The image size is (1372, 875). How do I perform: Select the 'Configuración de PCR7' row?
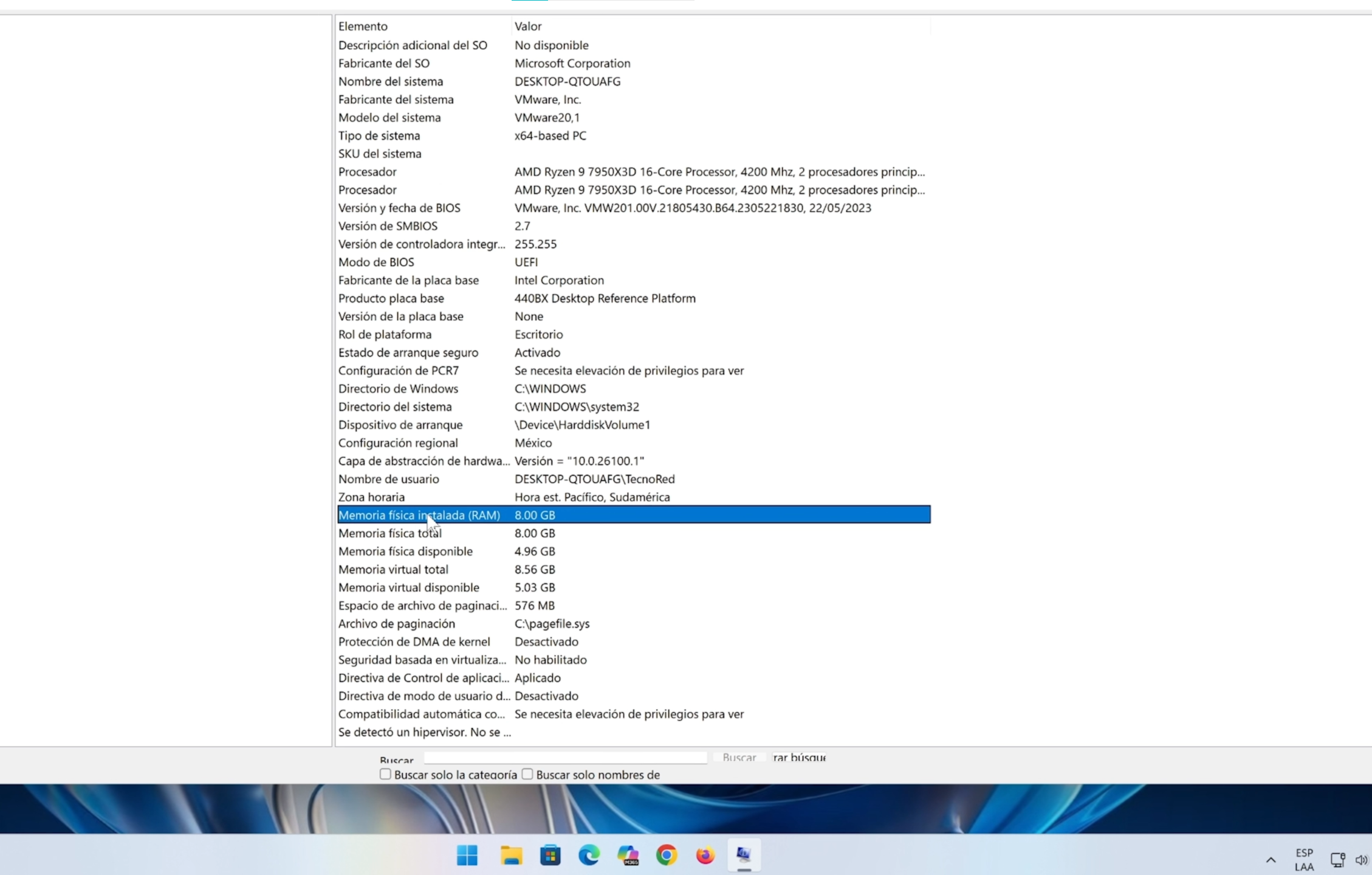tap(634, 371)
